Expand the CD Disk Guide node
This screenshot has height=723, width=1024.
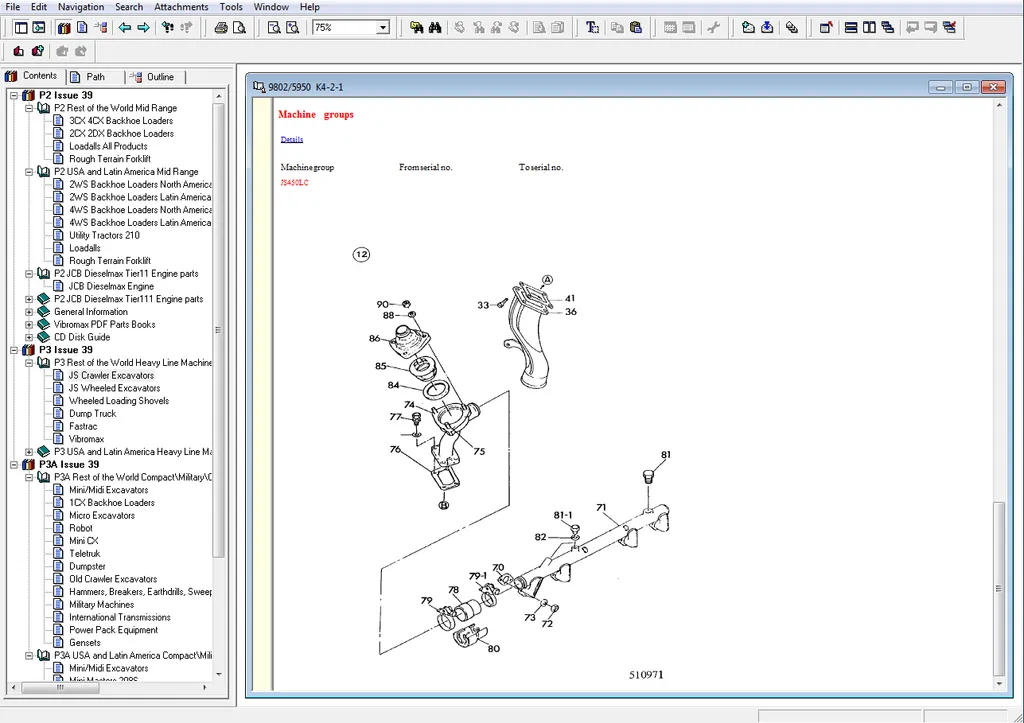29,337
